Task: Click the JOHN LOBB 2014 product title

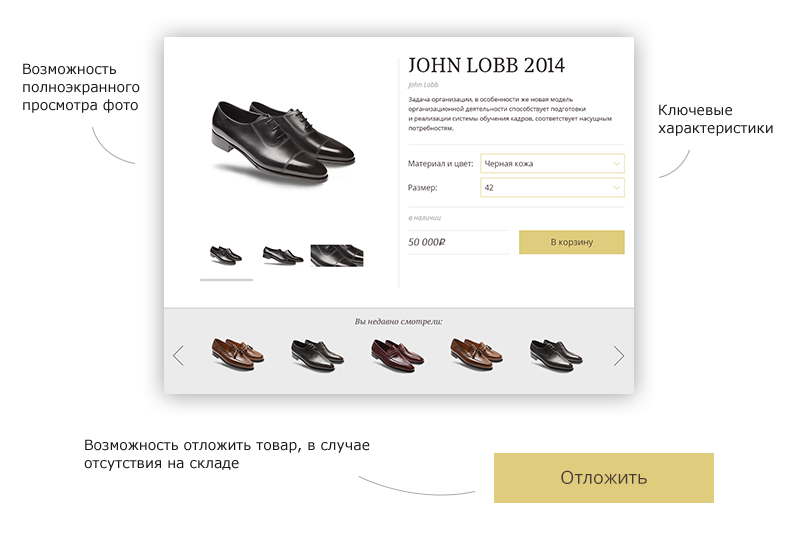Action: point(486,65)
